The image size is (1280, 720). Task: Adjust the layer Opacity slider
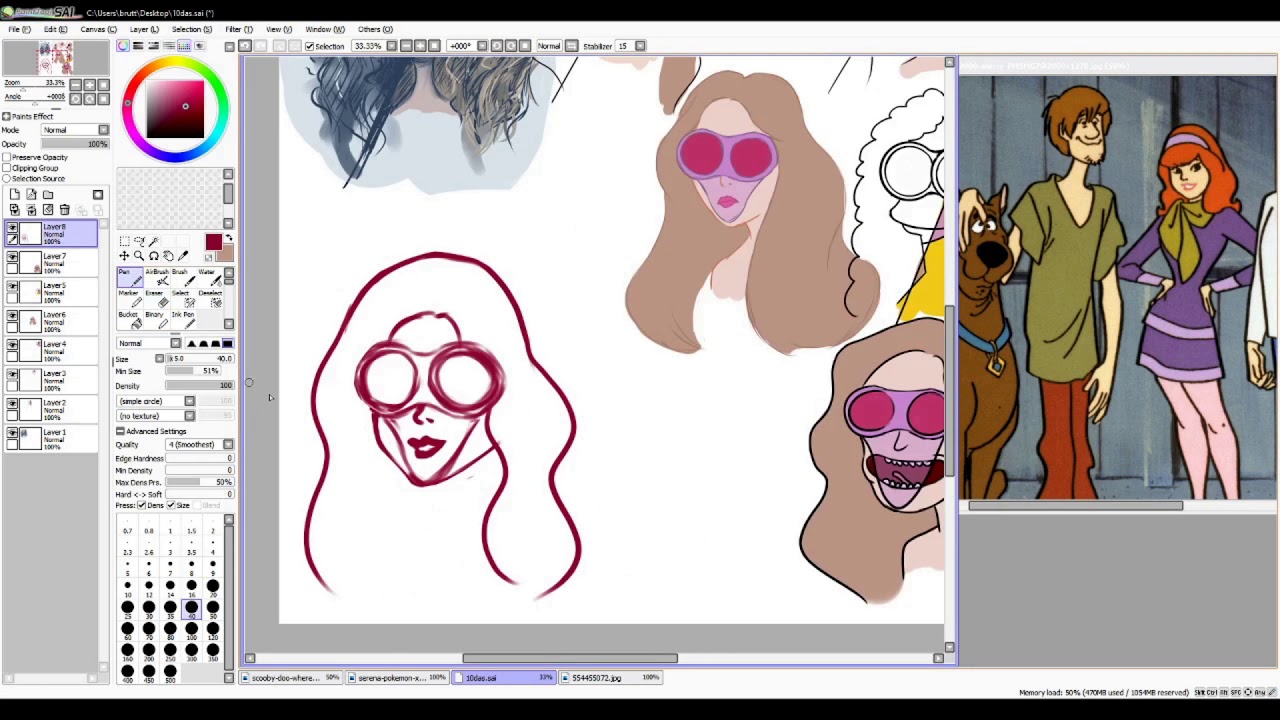[x=75, y=144]
